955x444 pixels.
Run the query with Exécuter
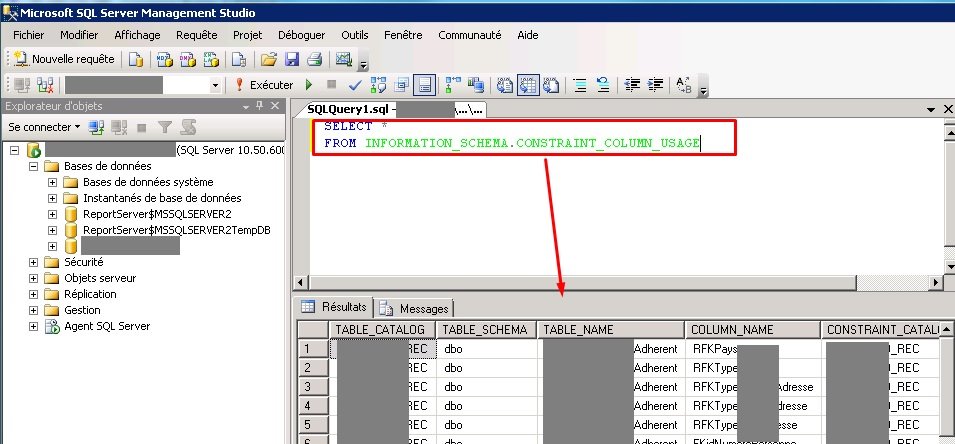(264, 85)
